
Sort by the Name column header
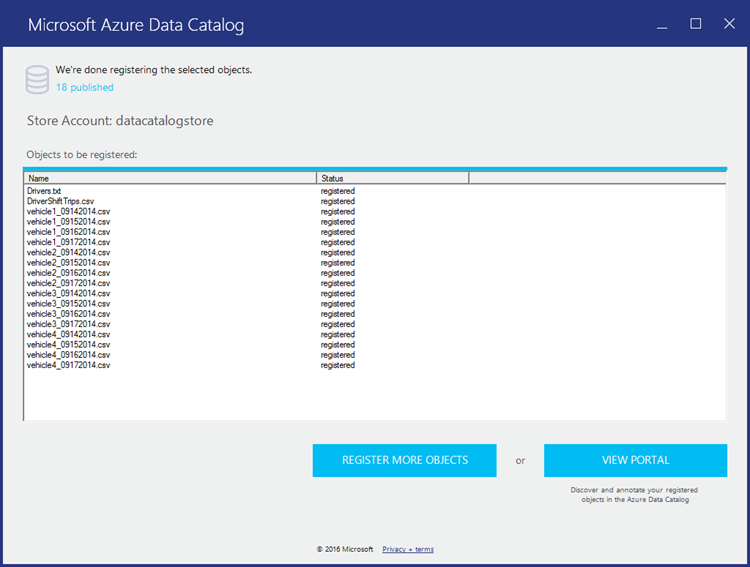pyautogui.click(x=170, y=178)
